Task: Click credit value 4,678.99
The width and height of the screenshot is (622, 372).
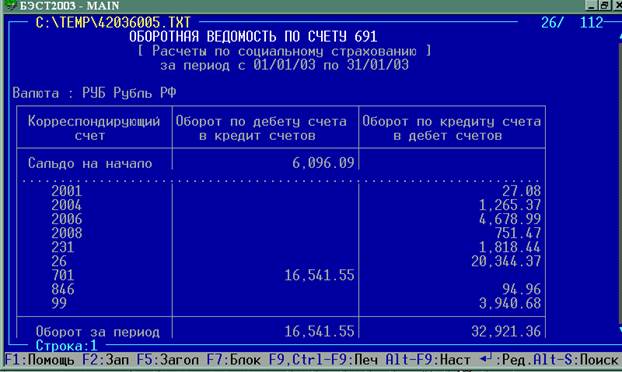Action: [510, 219]
